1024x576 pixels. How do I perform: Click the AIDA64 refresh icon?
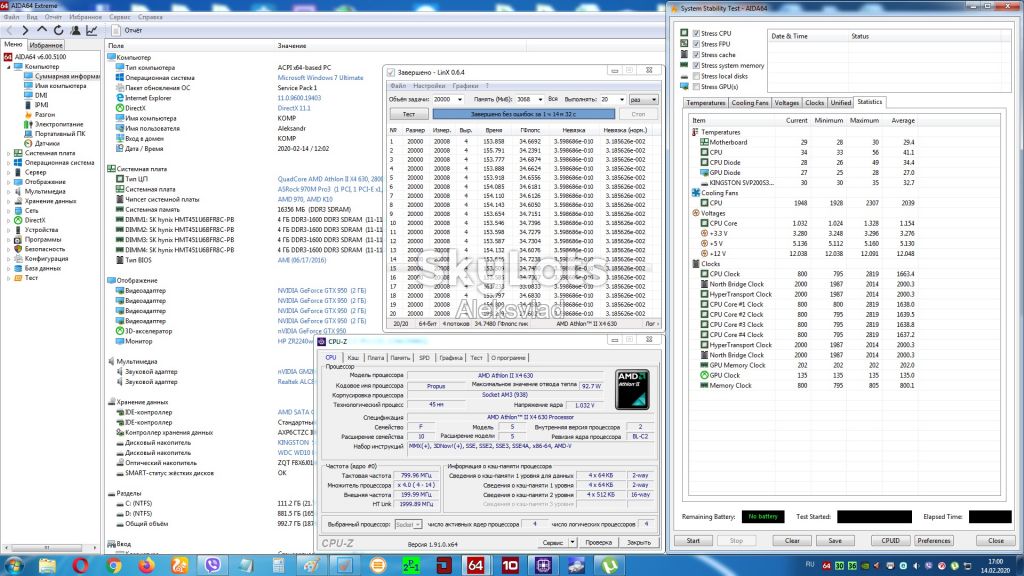click(58, 30)
